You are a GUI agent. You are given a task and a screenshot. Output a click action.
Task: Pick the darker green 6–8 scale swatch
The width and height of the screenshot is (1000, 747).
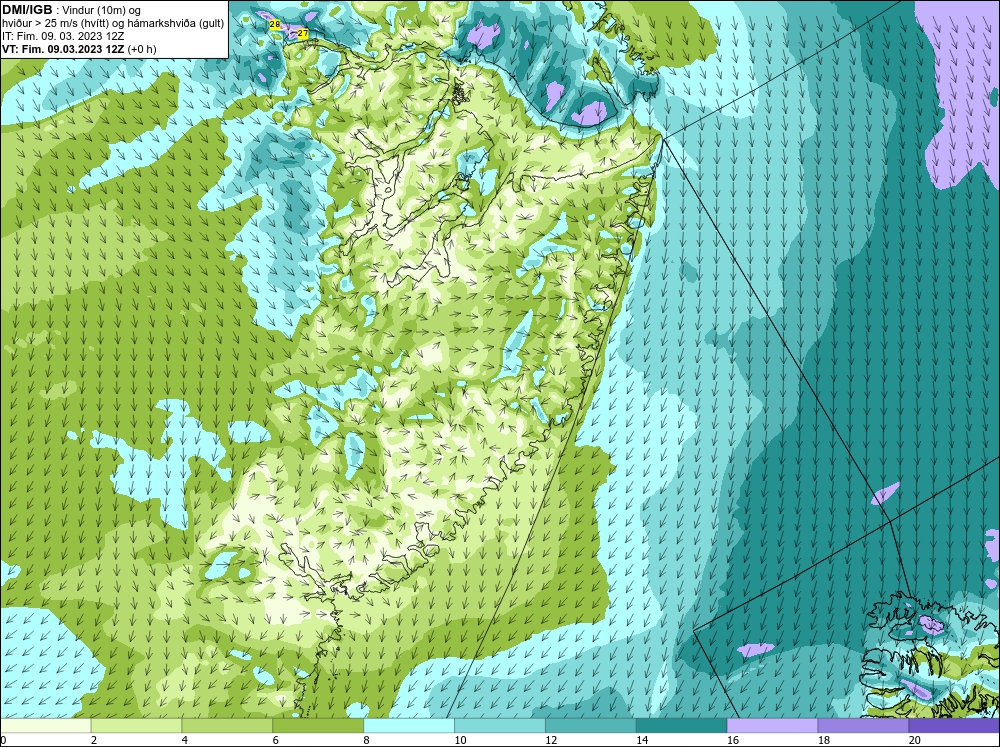[x=318, y=726]
